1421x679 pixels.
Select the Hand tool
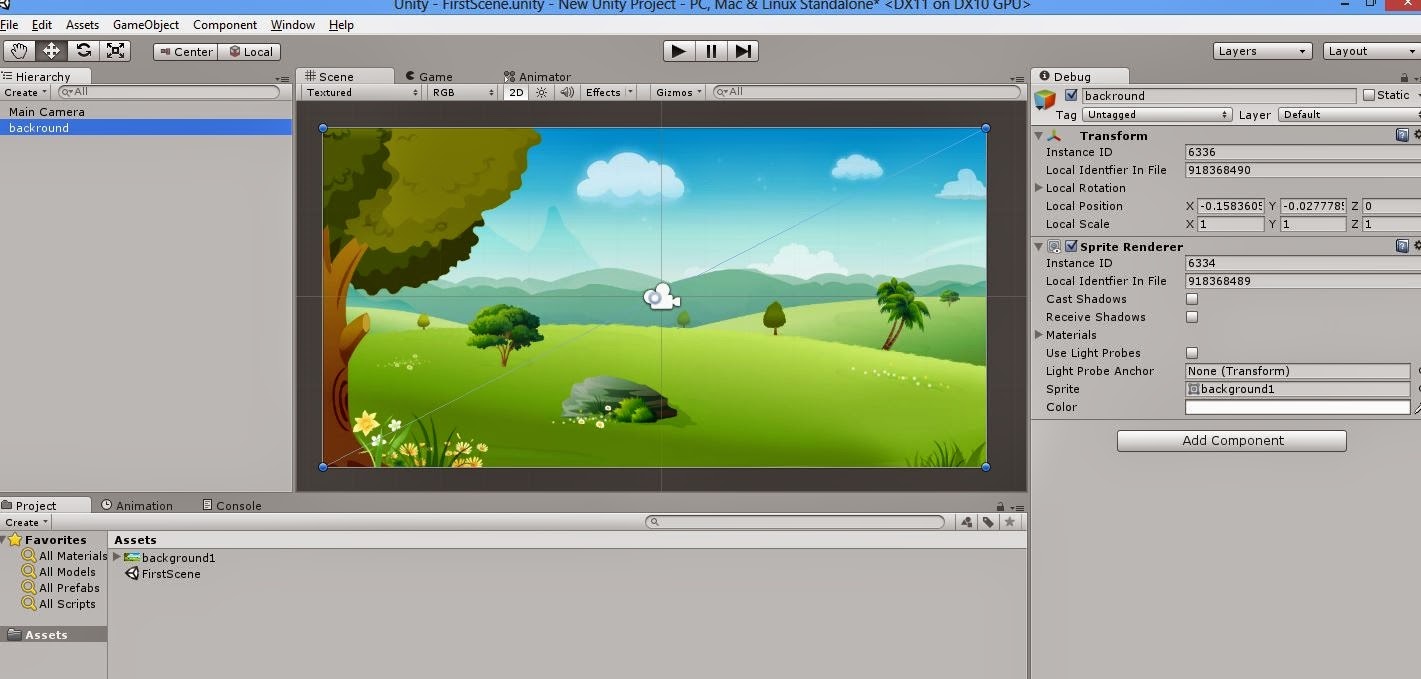(x=17, y=50)
